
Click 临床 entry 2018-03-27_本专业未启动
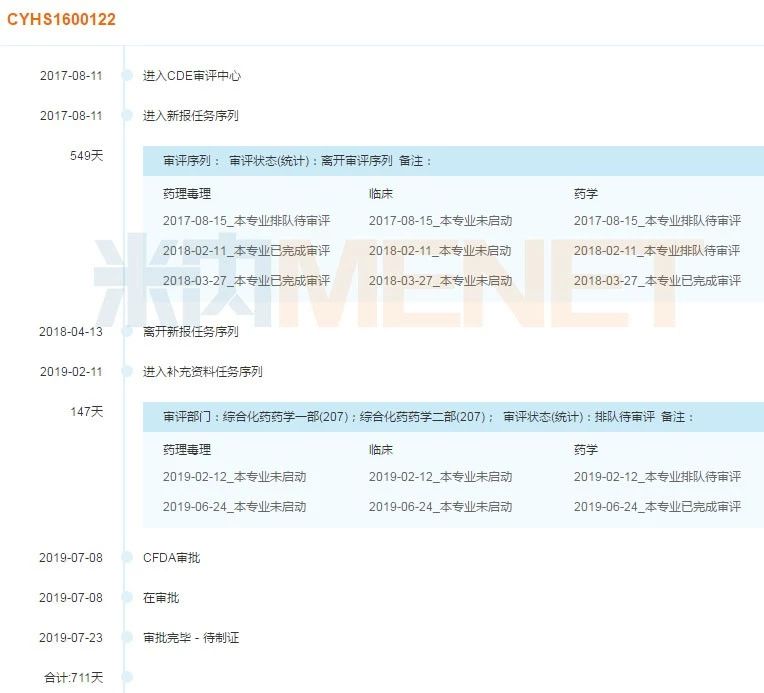(440, 281)
